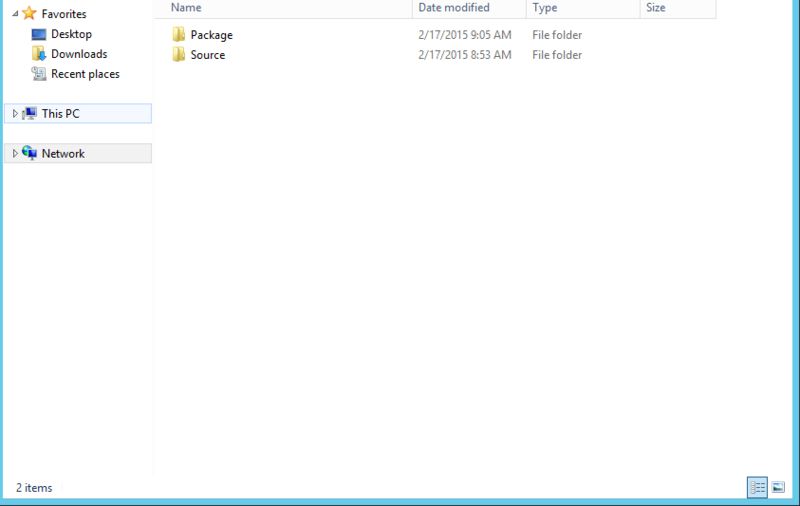Select the Source folder name

point(208,55)
